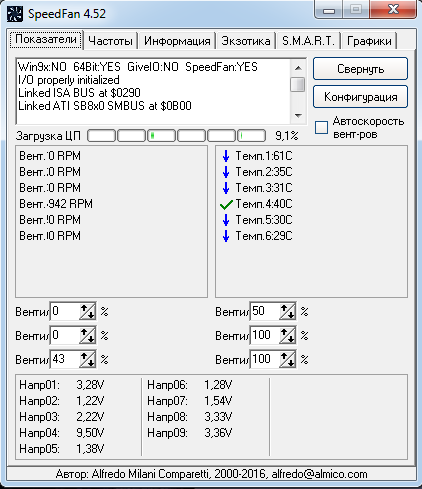Click the Темп.1:61C reading
The image size is (422, 489).
coord(264,156)
